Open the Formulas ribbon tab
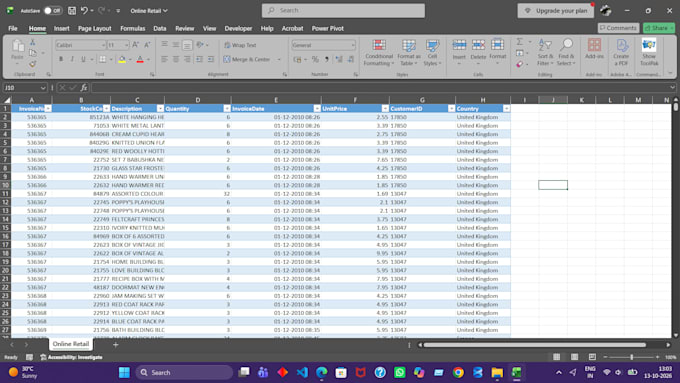 133,28
